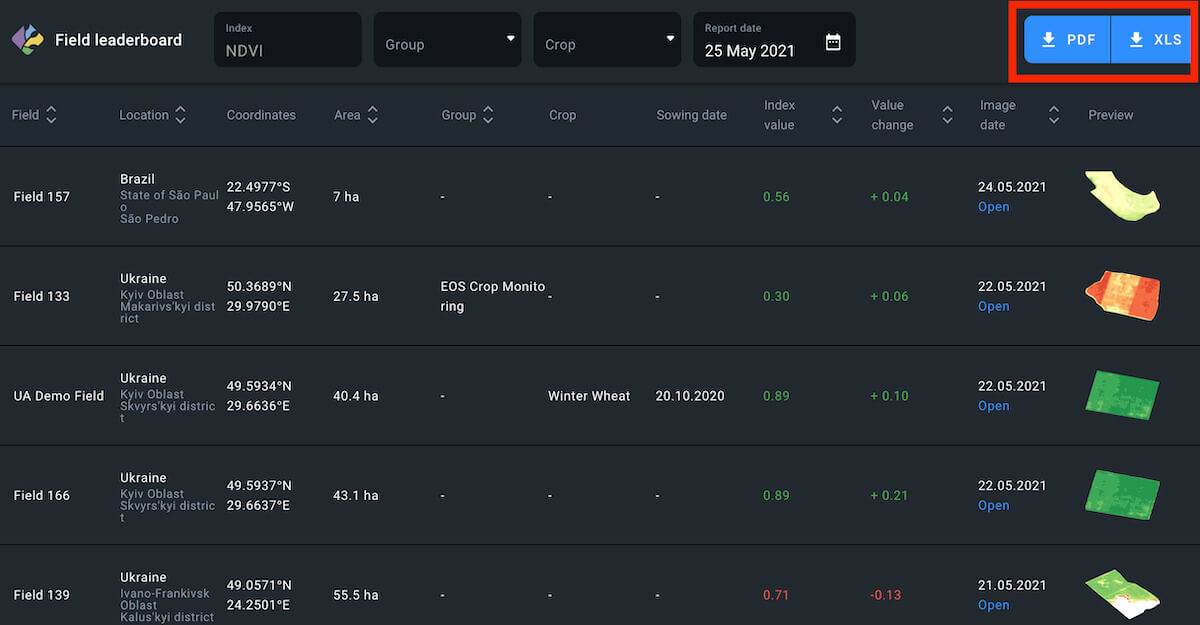Click the EOS app logo icon

(x=27, y=40)
